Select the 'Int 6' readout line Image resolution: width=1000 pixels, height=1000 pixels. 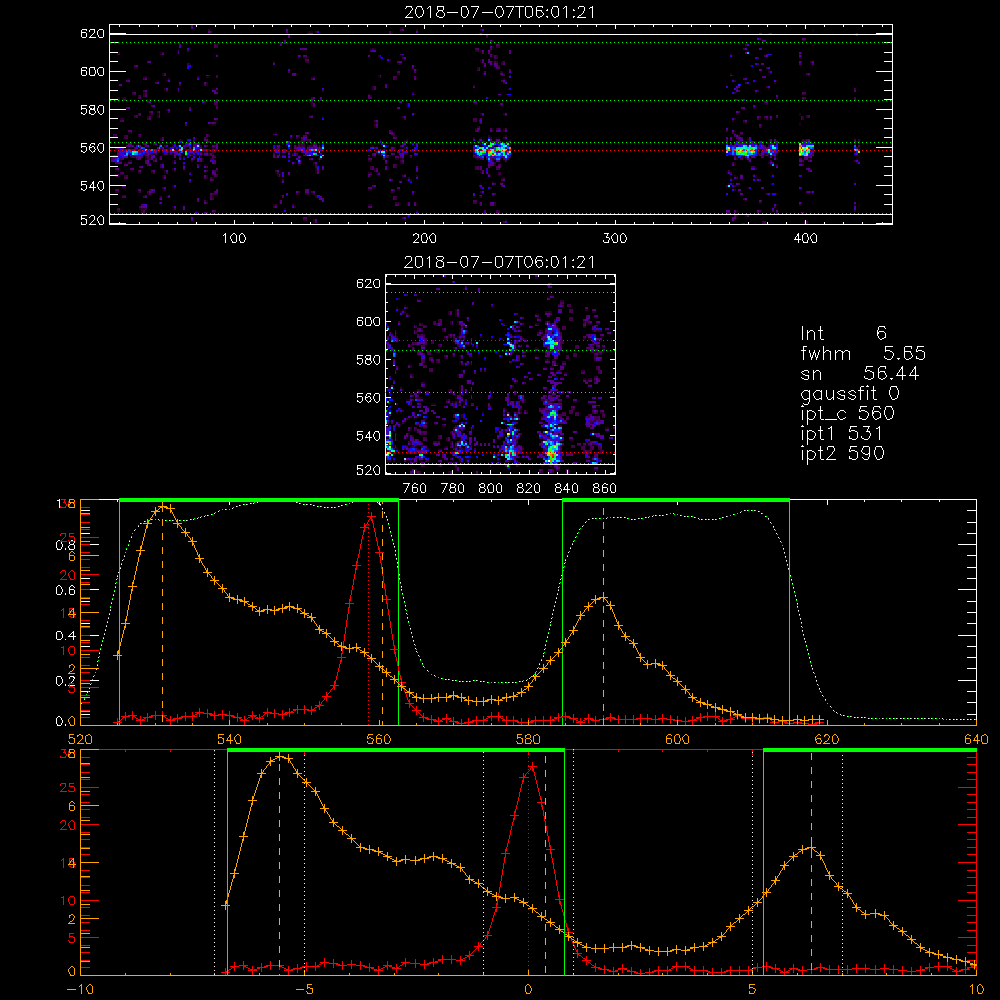point(844,333)
